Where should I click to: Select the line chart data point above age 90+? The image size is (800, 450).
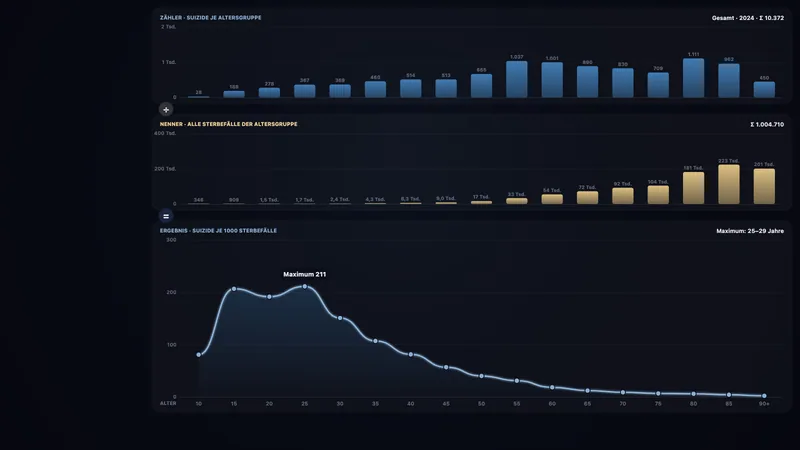764,395
